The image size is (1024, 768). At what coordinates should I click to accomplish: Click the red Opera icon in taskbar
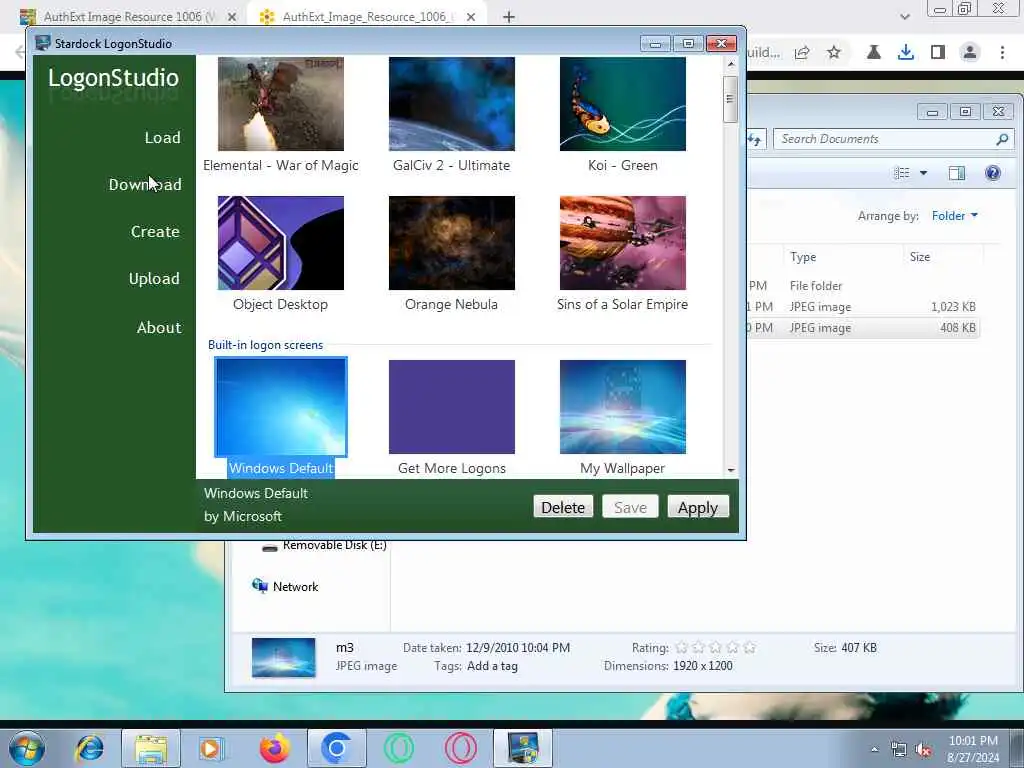(461, 748)
